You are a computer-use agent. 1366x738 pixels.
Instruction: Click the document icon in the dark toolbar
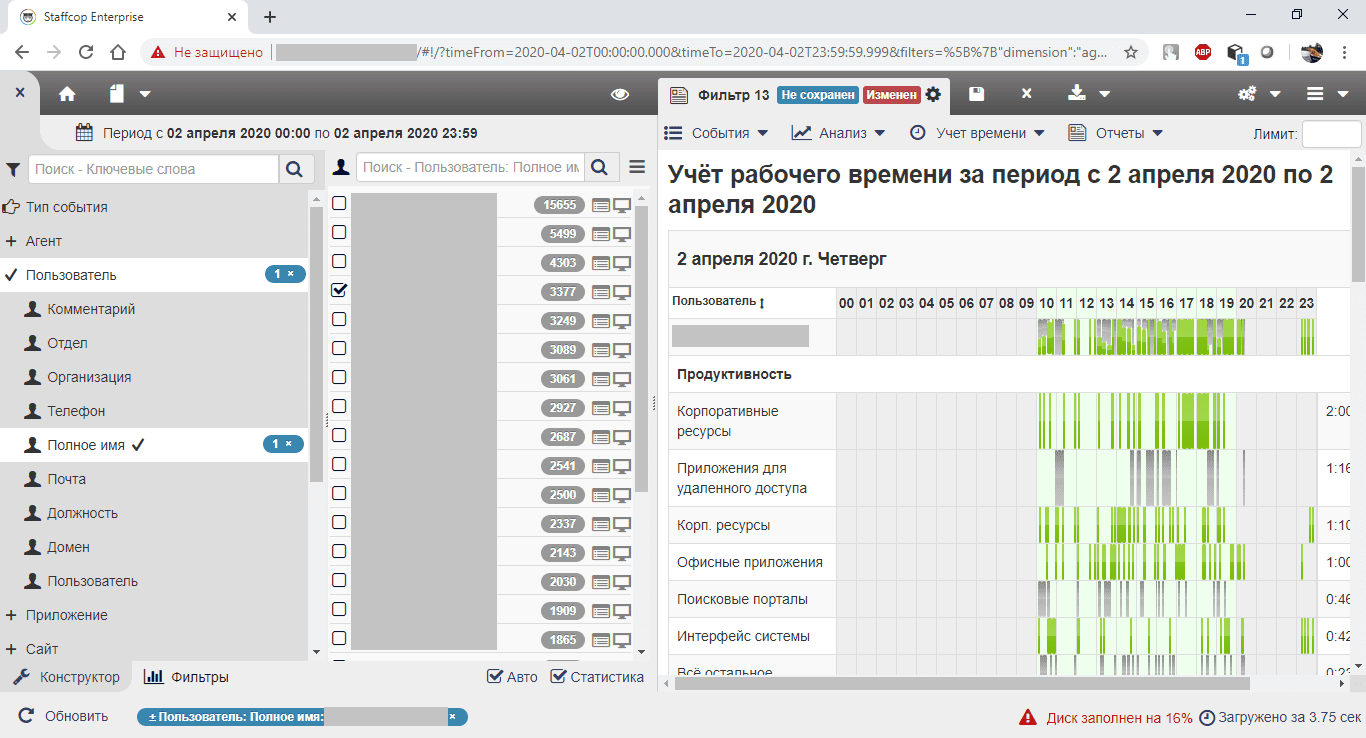[117, 94]
